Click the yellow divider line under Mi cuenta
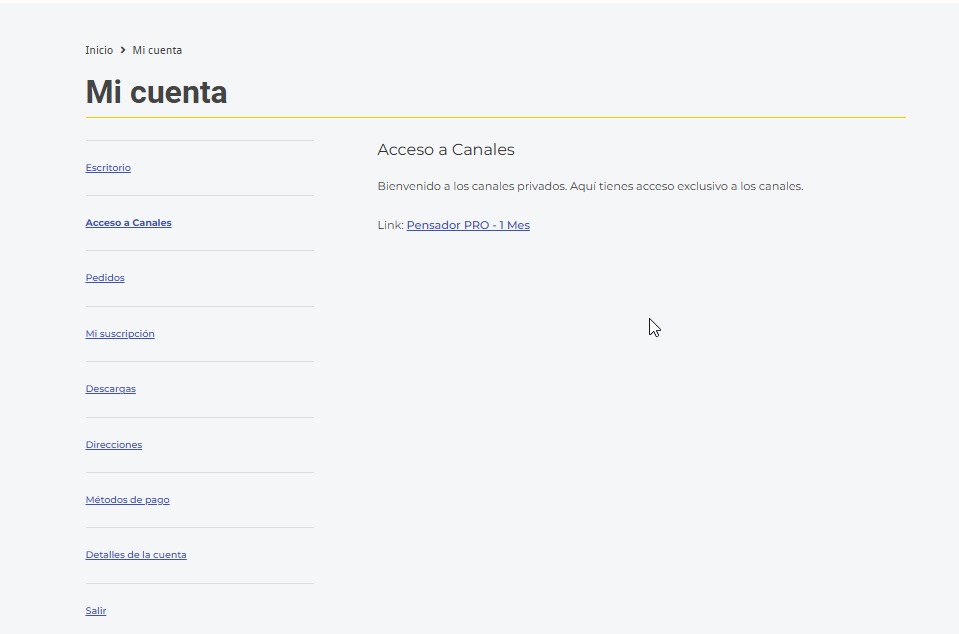 [x=495, y=118]
